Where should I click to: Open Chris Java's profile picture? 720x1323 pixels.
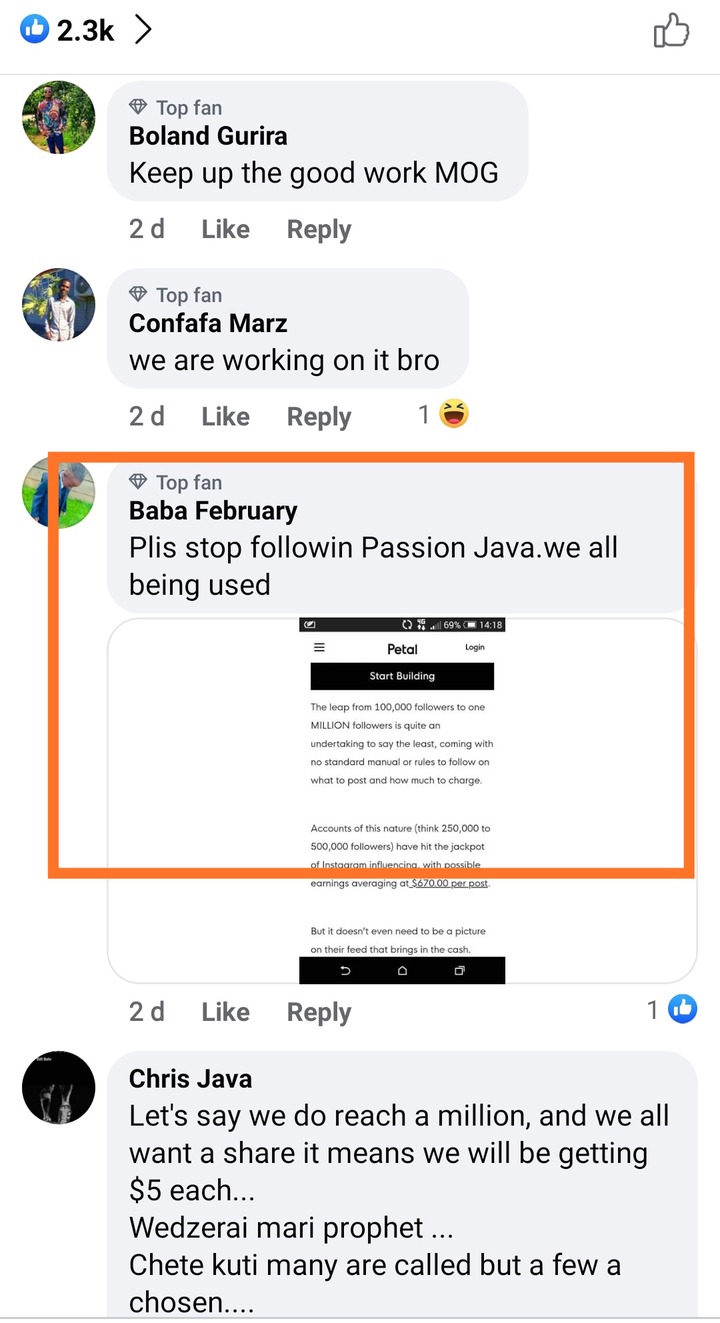point(58,1087)
